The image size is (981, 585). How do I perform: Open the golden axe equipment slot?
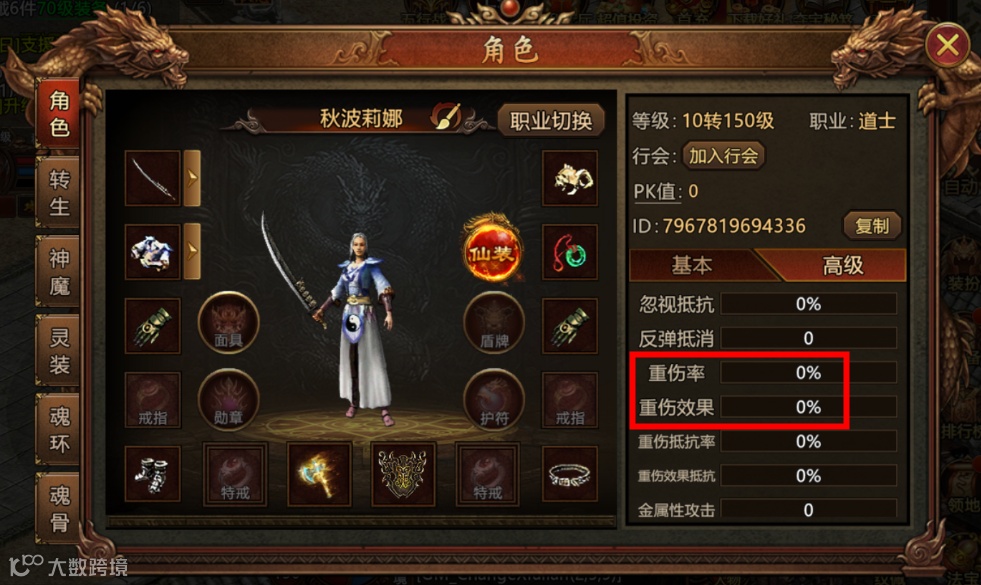point(319,474)
